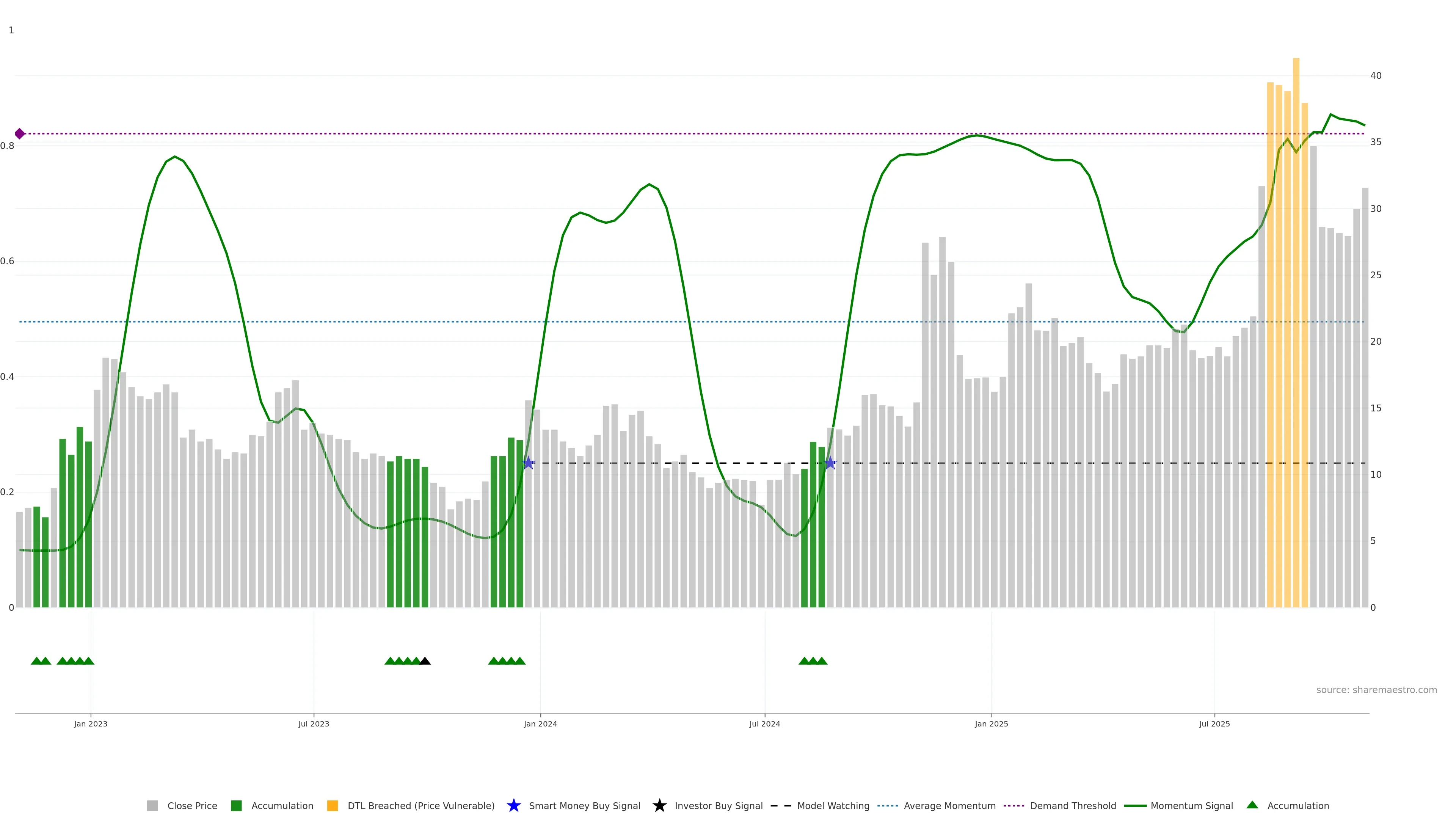The image size is (1456, 819).
Task: Click Smart Money Buy Signal legend star
Action: pyautogui.click(x=513, y=805)
